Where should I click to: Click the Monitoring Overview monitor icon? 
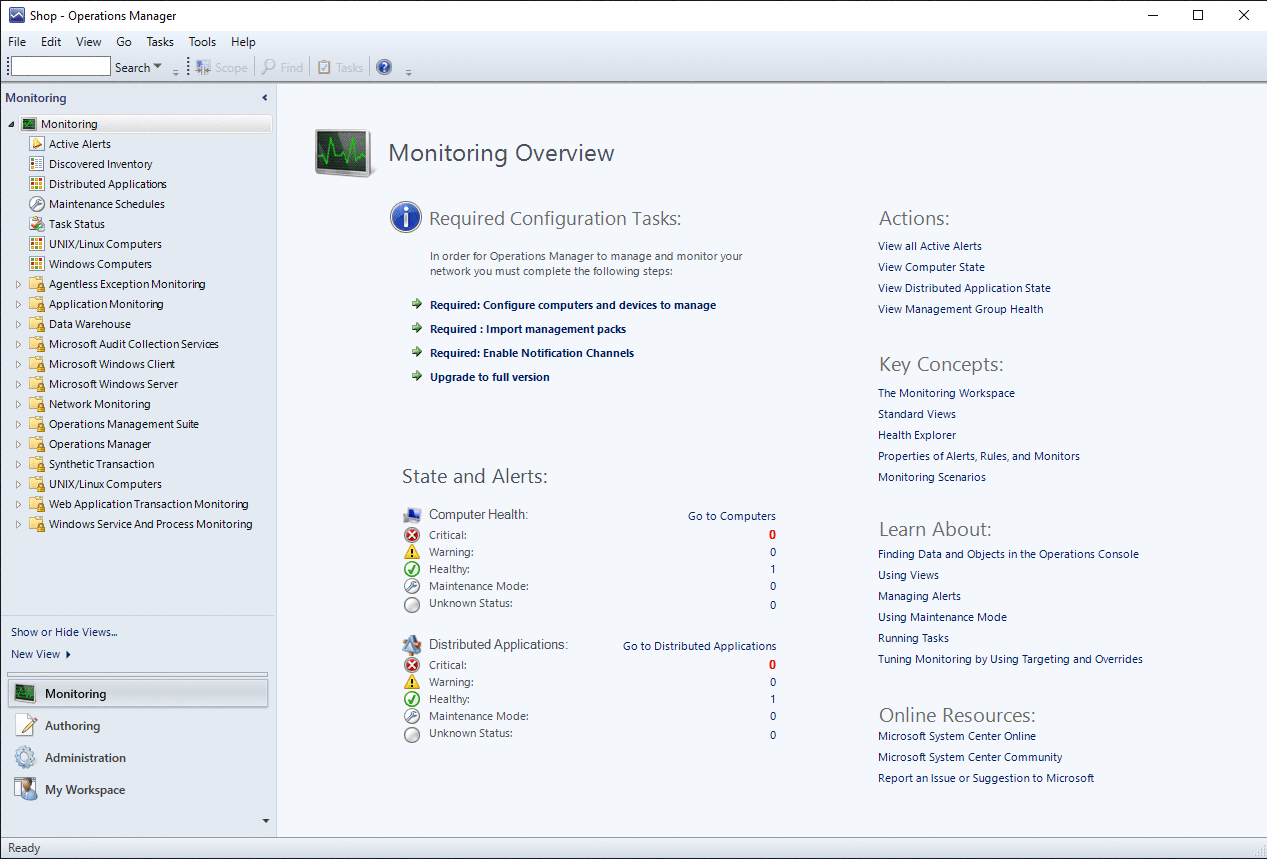coord(345,153)
